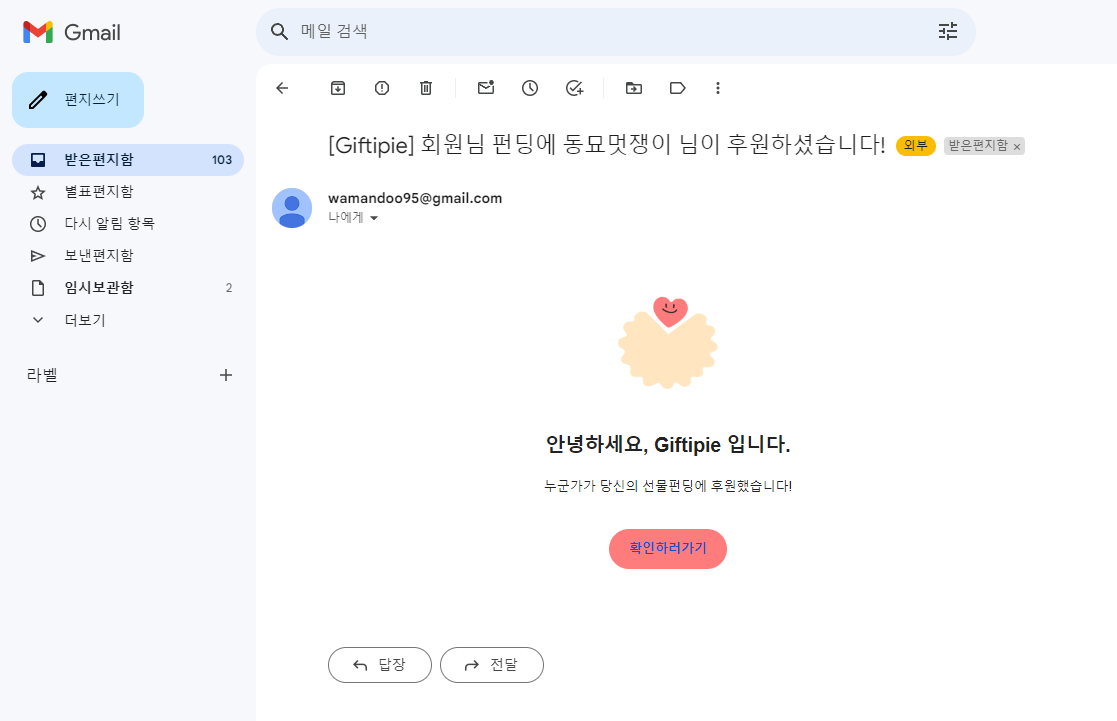Click the sender avatar picture
Viewport: 1117px width, 721px height.
pos(292,208)
